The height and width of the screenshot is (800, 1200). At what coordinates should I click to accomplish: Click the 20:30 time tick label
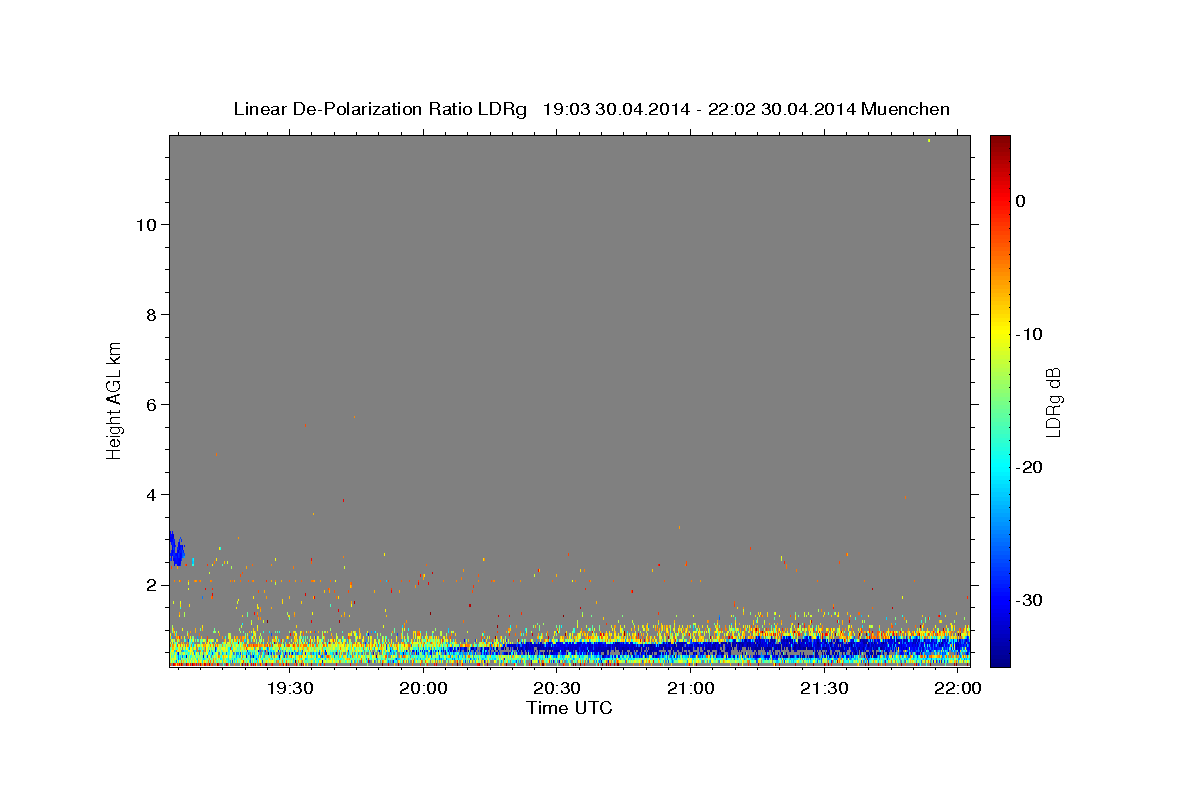click(556, 689)
